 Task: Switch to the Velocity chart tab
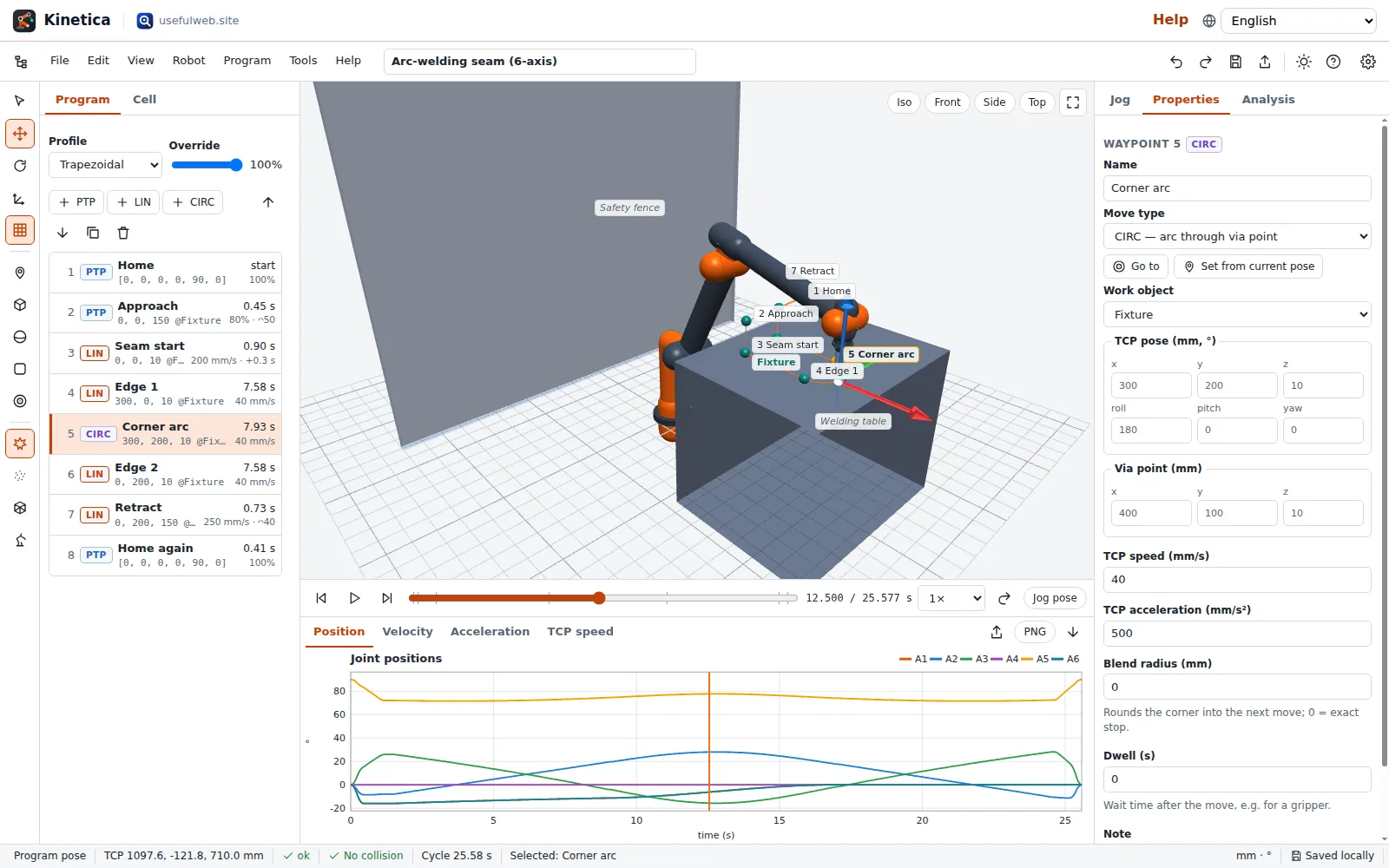click(x=407, y=632)
